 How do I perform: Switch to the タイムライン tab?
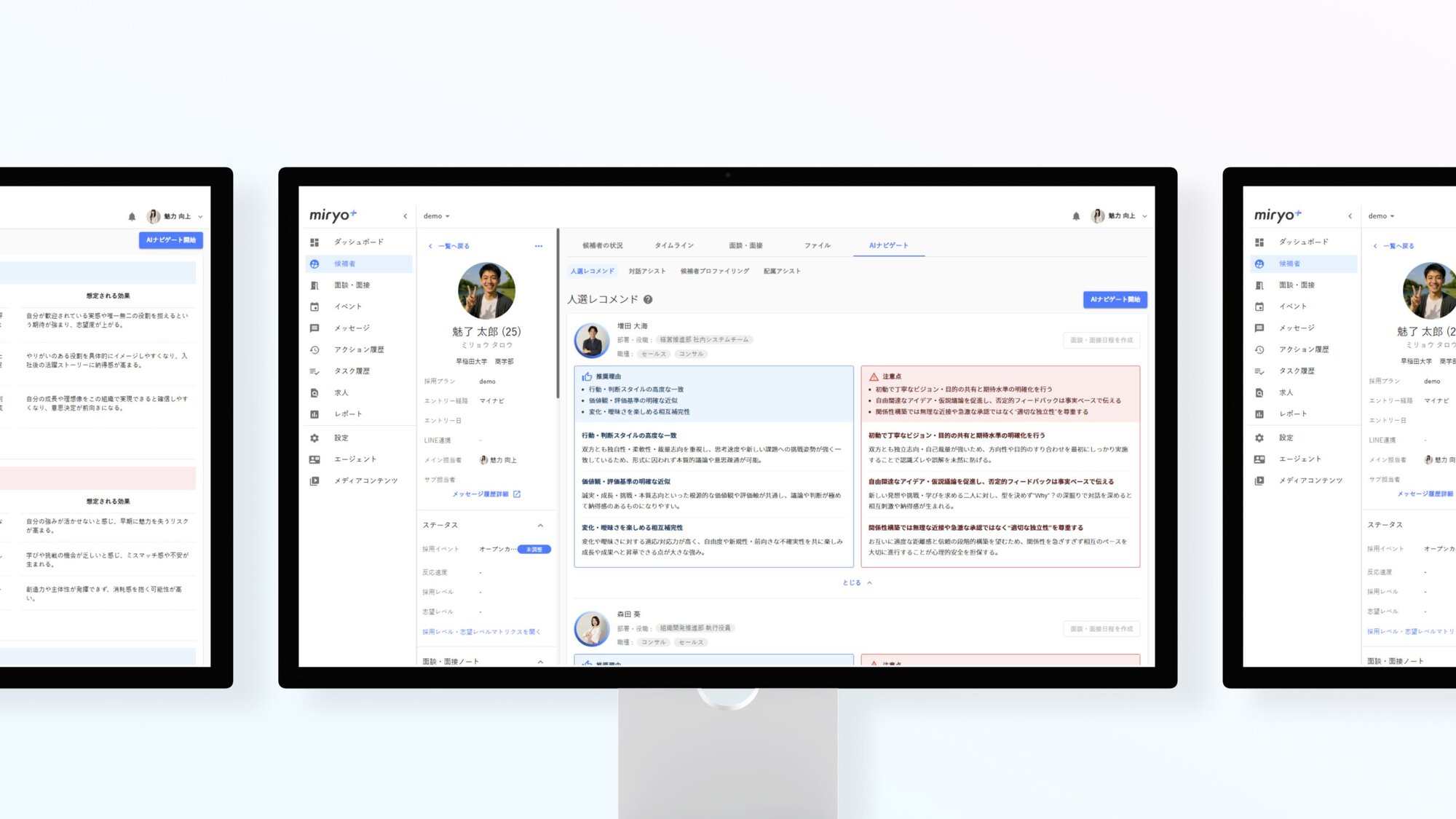coord(674,245)
